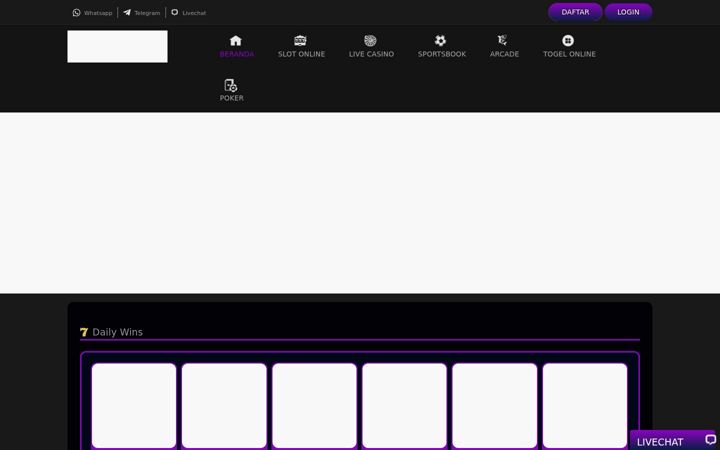
Task: Click the LOGIN button
Action: (628, 12)
